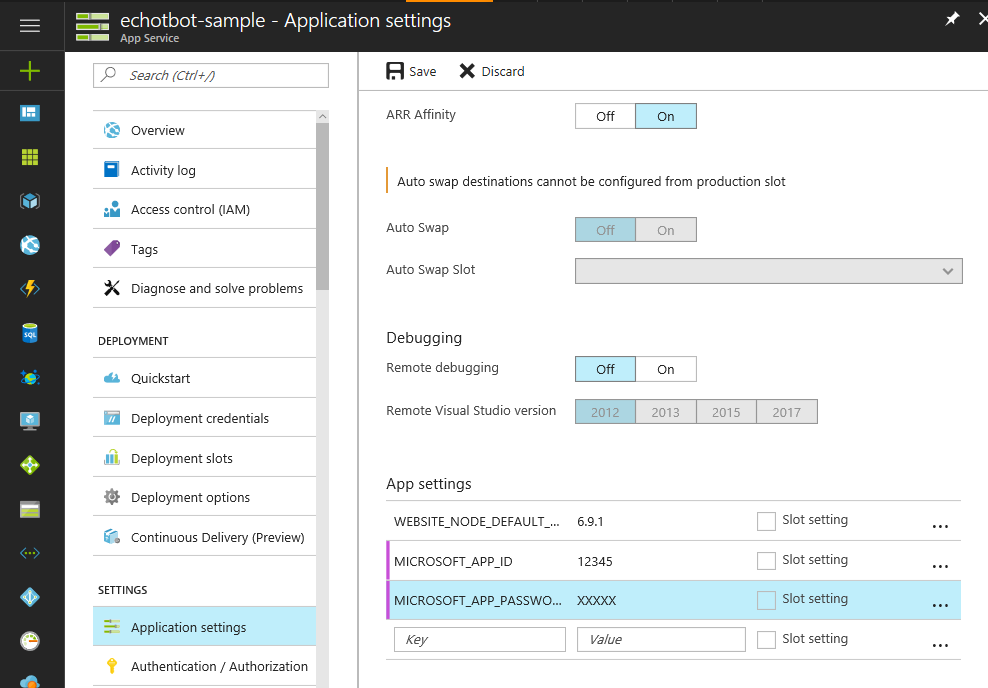Screen dimensions: 988x688
Task: Turn ARR Affinity On
Action: pyautogui.click(x=666, y=116)
